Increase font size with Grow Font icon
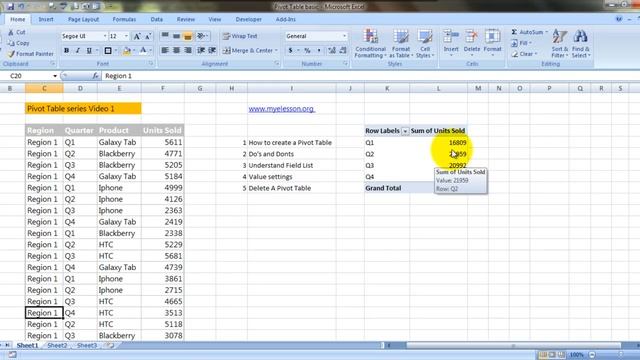The height and width of the screenshot is (360, 640). click(x=137, y=36)
